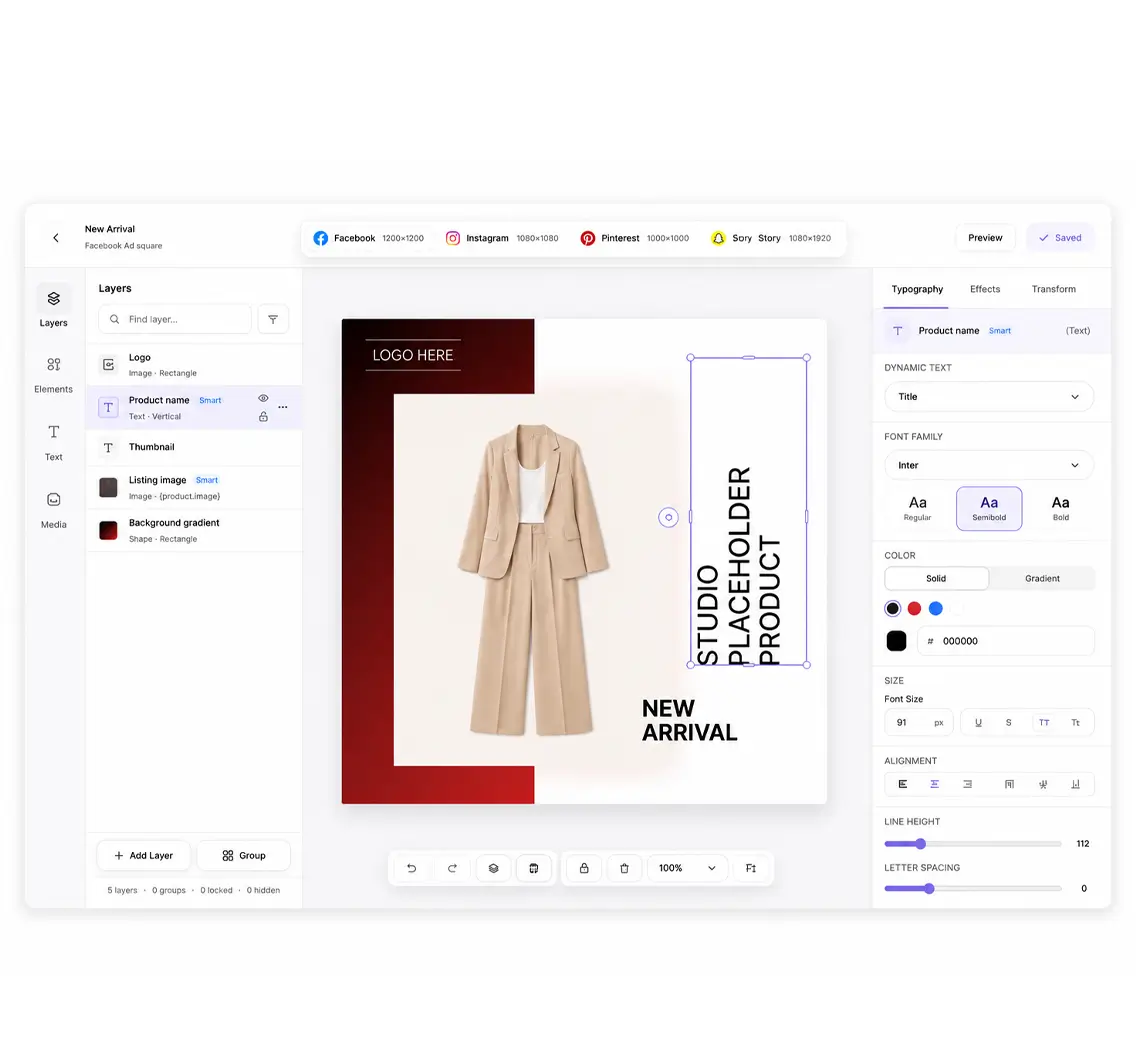Apply strikethrough text style
The image size is (1136, 1056).
(x=1008, y=723)
